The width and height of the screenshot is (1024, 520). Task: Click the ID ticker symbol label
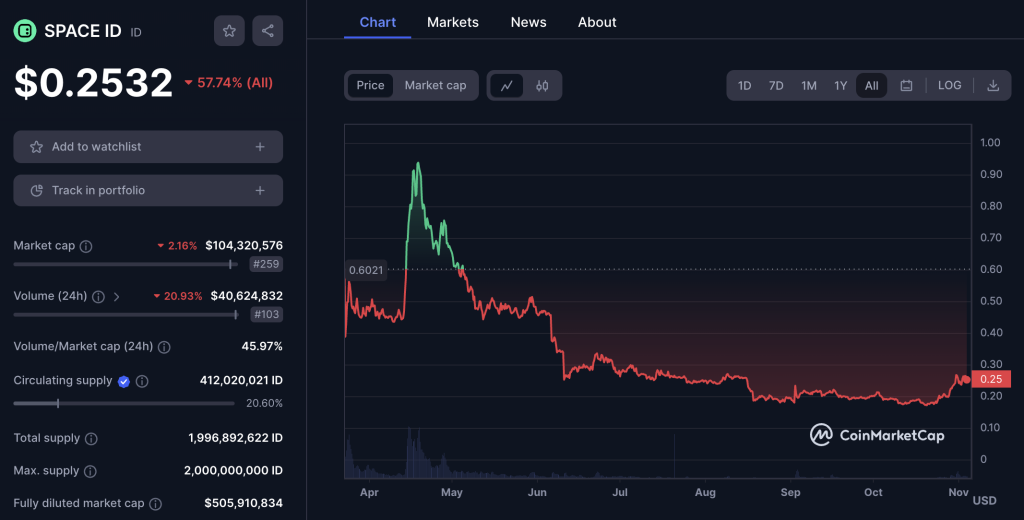(136, 32)
